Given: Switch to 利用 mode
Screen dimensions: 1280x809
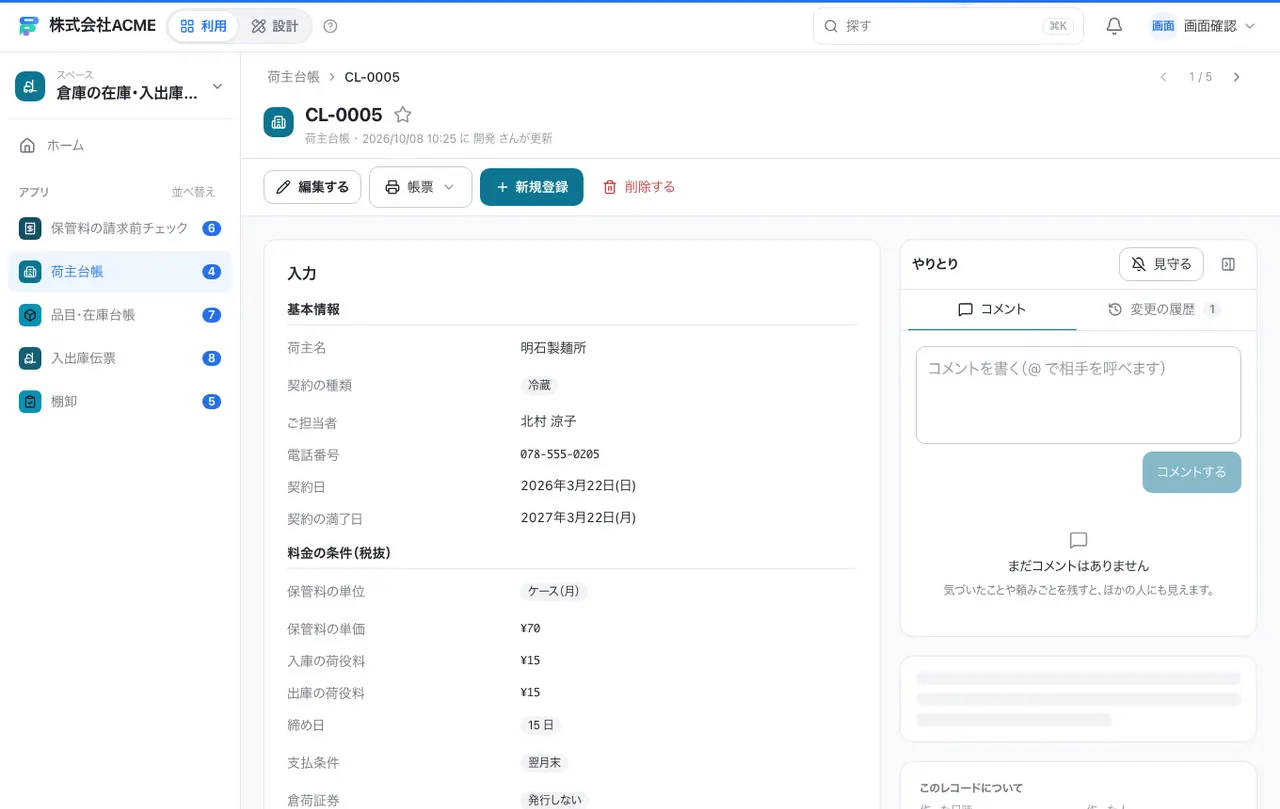Looking at the screenshot, I should point(203,26).
